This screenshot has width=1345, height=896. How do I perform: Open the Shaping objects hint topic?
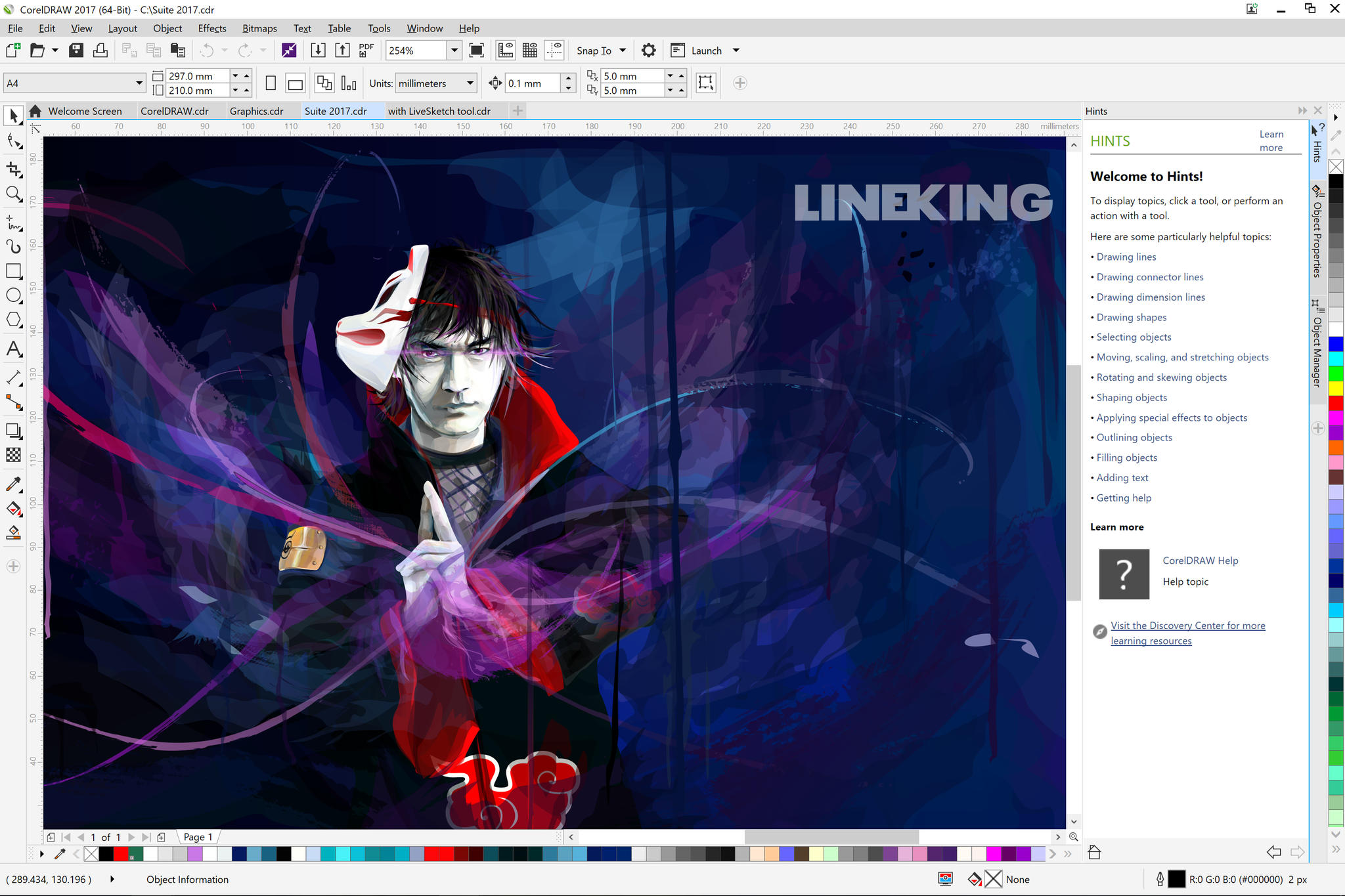(x=1132, y=397)
